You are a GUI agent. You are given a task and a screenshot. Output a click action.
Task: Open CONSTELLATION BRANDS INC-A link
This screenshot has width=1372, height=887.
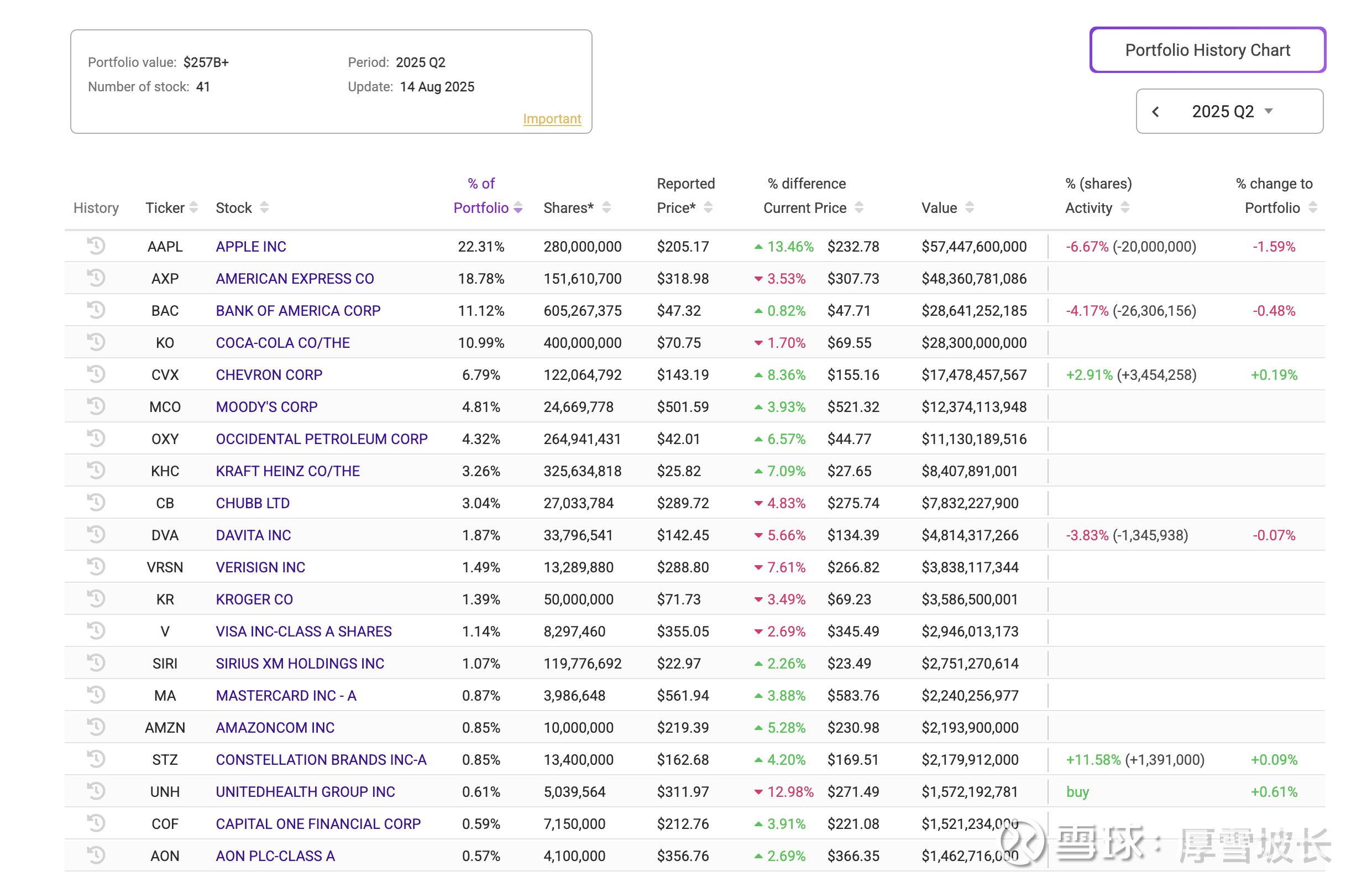point(321,760)
